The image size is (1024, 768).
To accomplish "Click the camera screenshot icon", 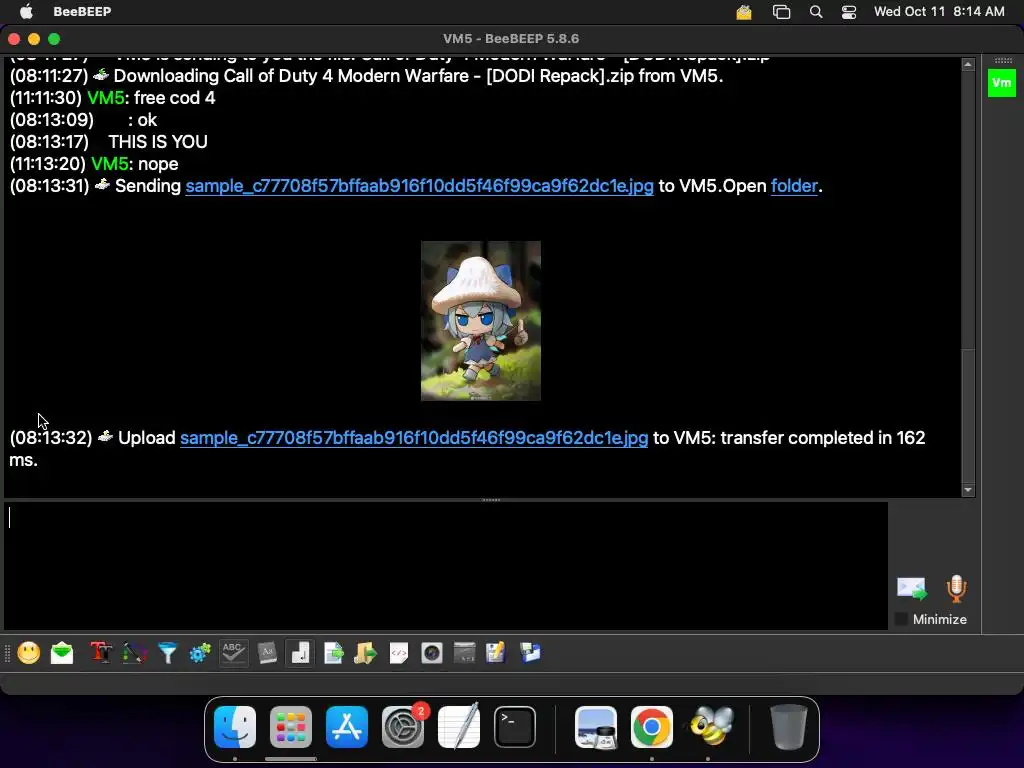I will tap(432, 652).
